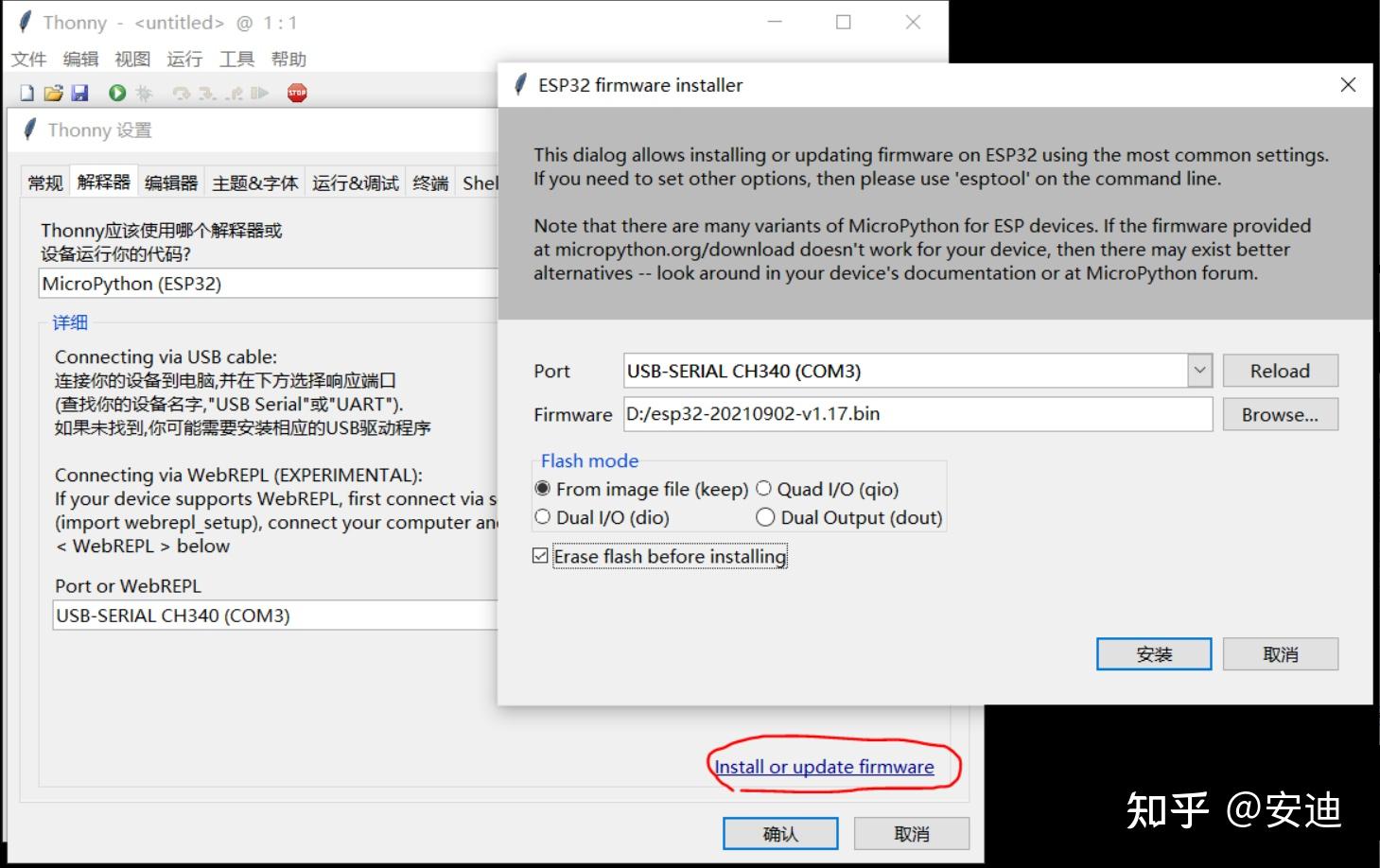Click the Resume toolbar icon
Viewport: 1380px width, 868px height.
coord(260,93)
